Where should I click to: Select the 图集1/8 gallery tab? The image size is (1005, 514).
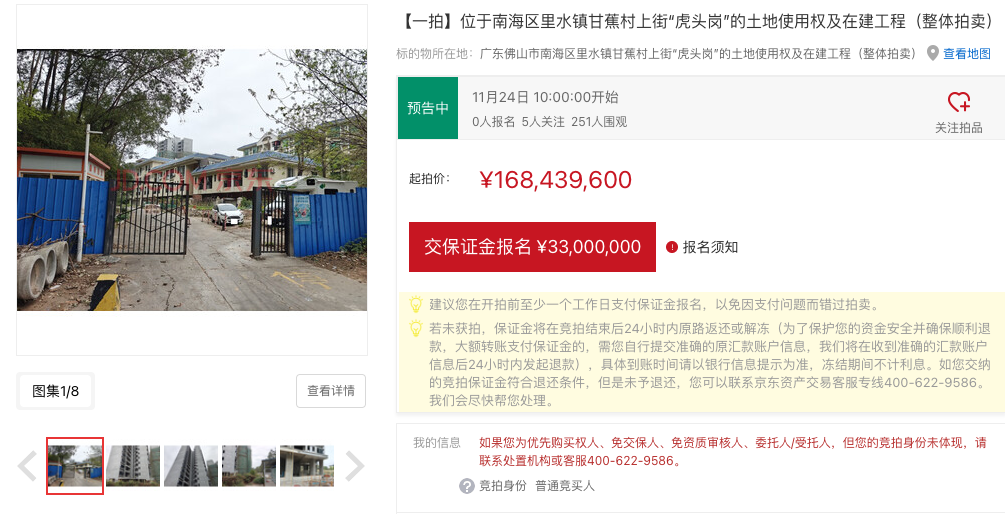tap(55, 391)
